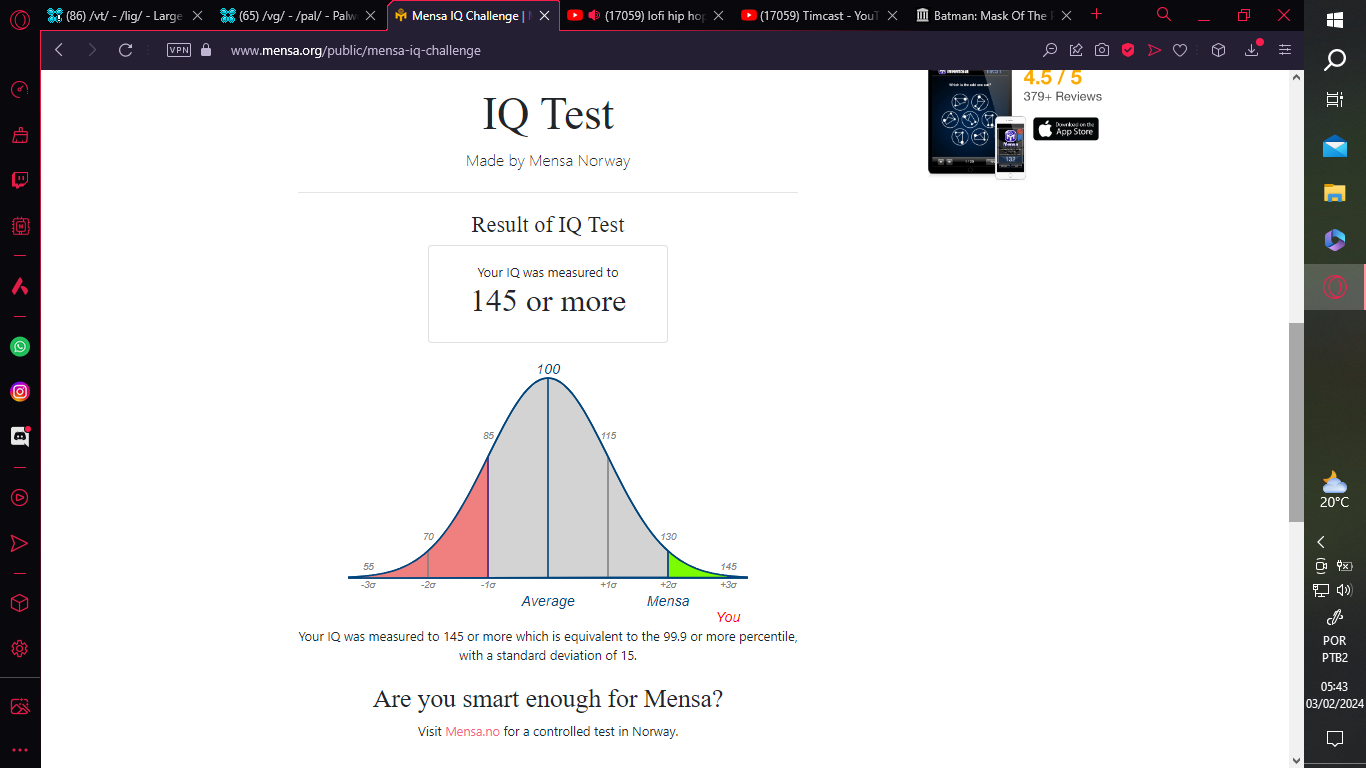Open Settings gear in the sidebar

[19, 649]
